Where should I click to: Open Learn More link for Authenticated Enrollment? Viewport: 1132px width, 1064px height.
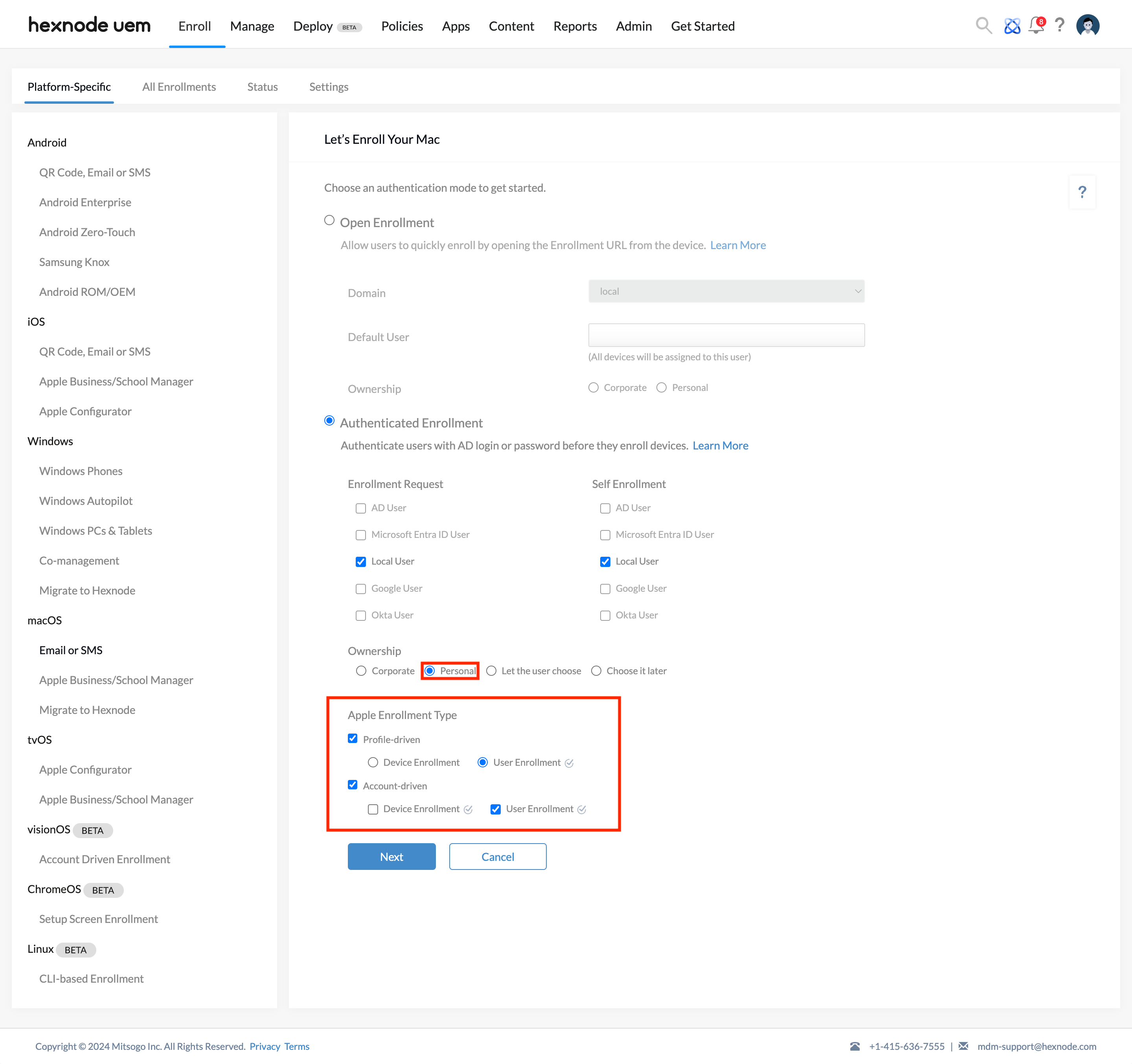pos(720,446)
